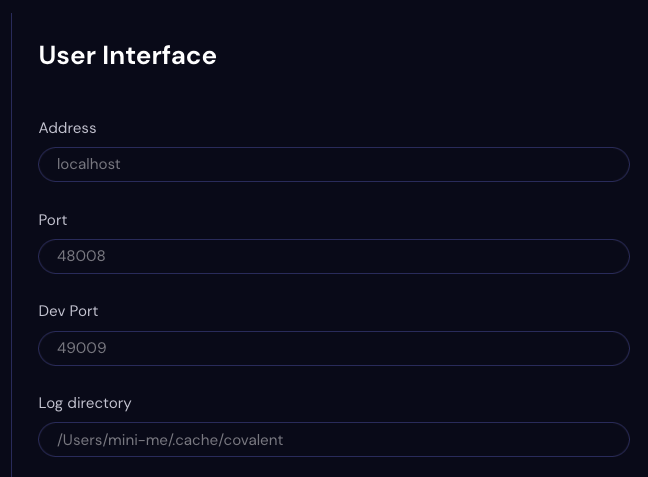Click the Dev Port label text

click(68, 311)
